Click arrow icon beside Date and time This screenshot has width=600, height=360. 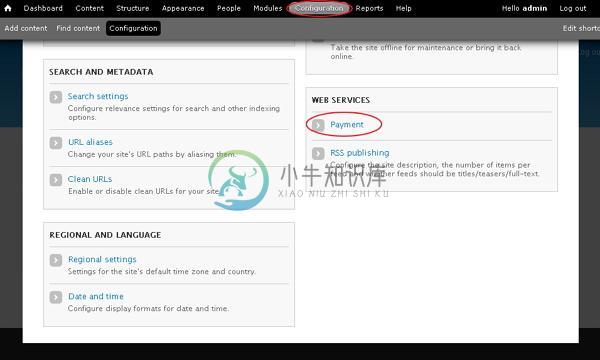click(x=56, y=297)
